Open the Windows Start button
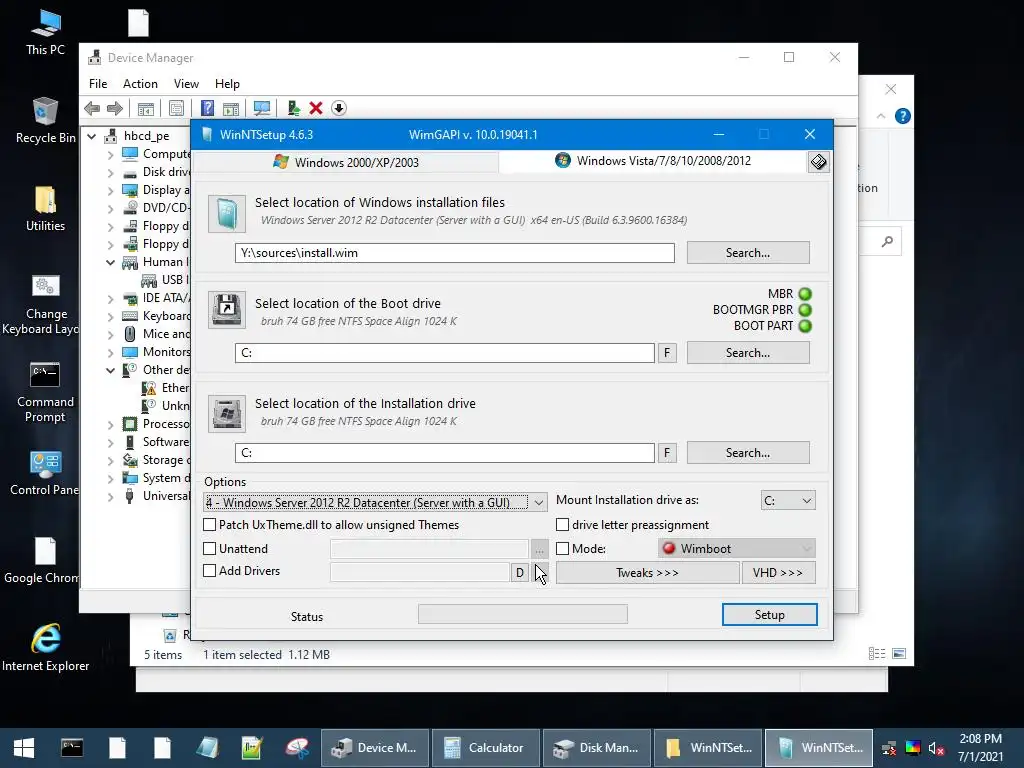Image resolution: width=1024 pixels, height=768 pixels. (x=24, y=748)
